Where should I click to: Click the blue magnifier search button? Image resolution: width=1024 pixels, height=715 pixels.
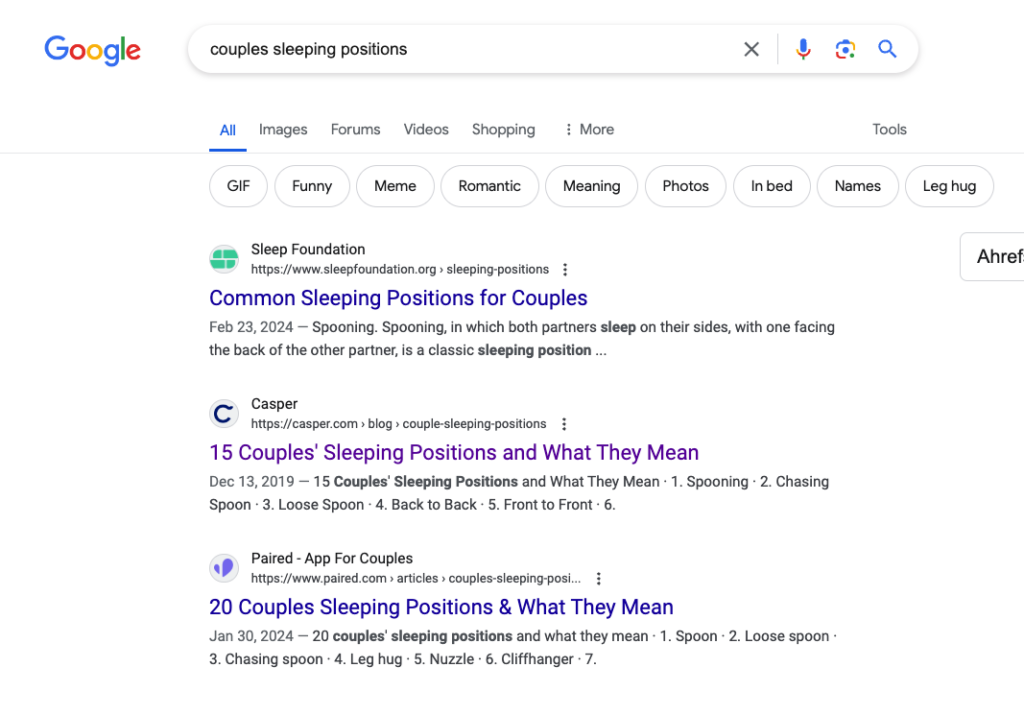[x=887, y=49]
